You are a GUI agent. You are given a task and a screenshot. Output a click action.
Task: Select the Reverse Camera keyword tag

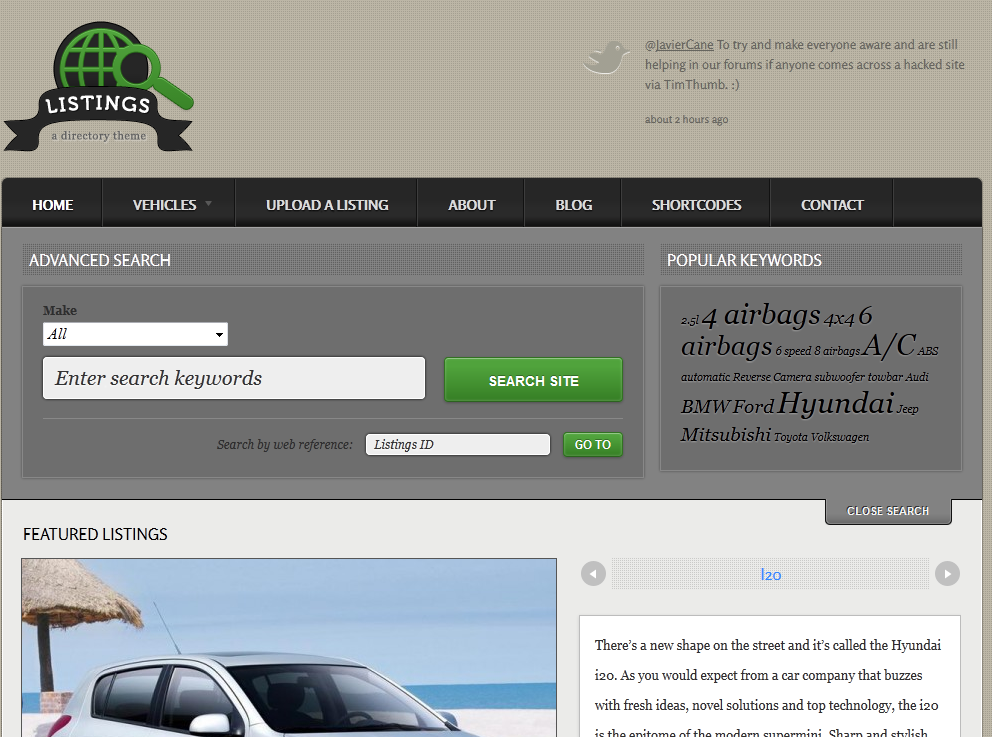772,377
